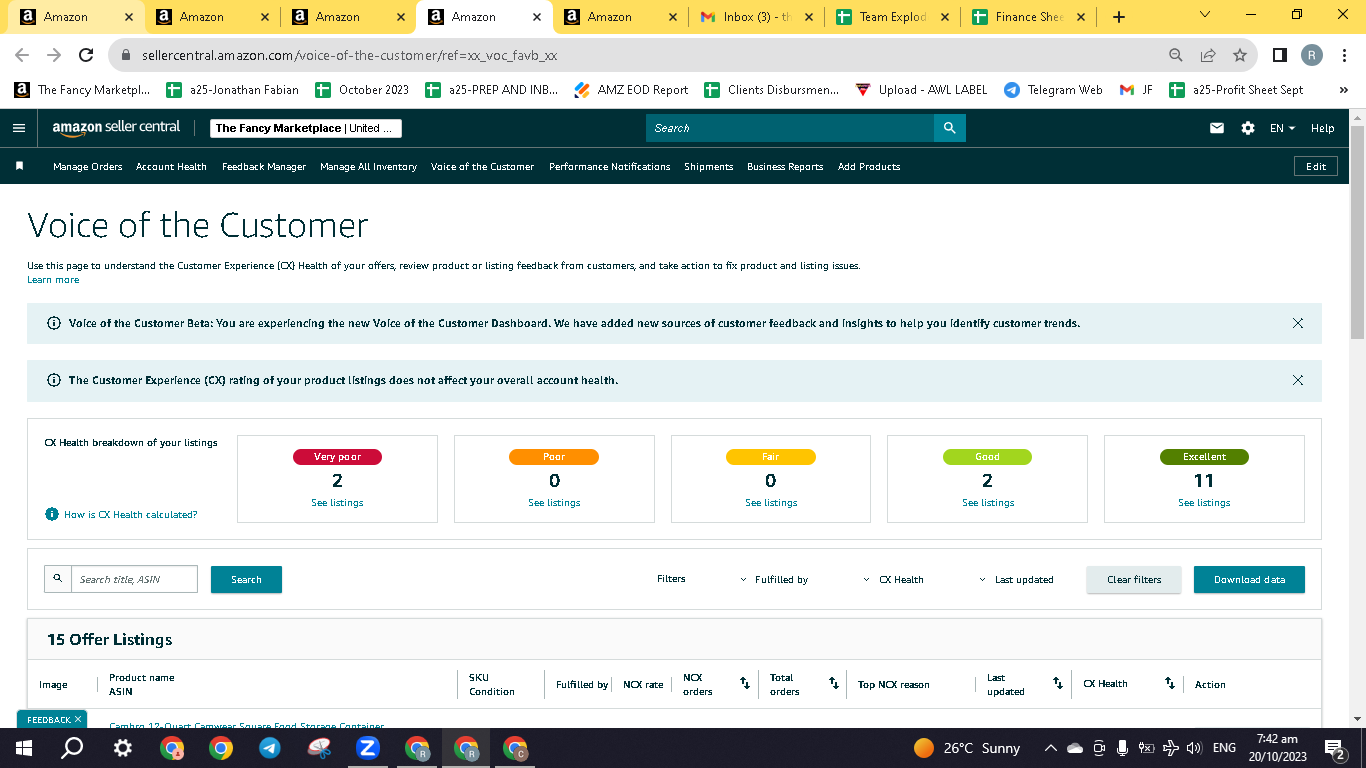Viewport: 1366px width, 768px height.
Task: Open the Telegram Web bookmark
Action: [1053, 90]
